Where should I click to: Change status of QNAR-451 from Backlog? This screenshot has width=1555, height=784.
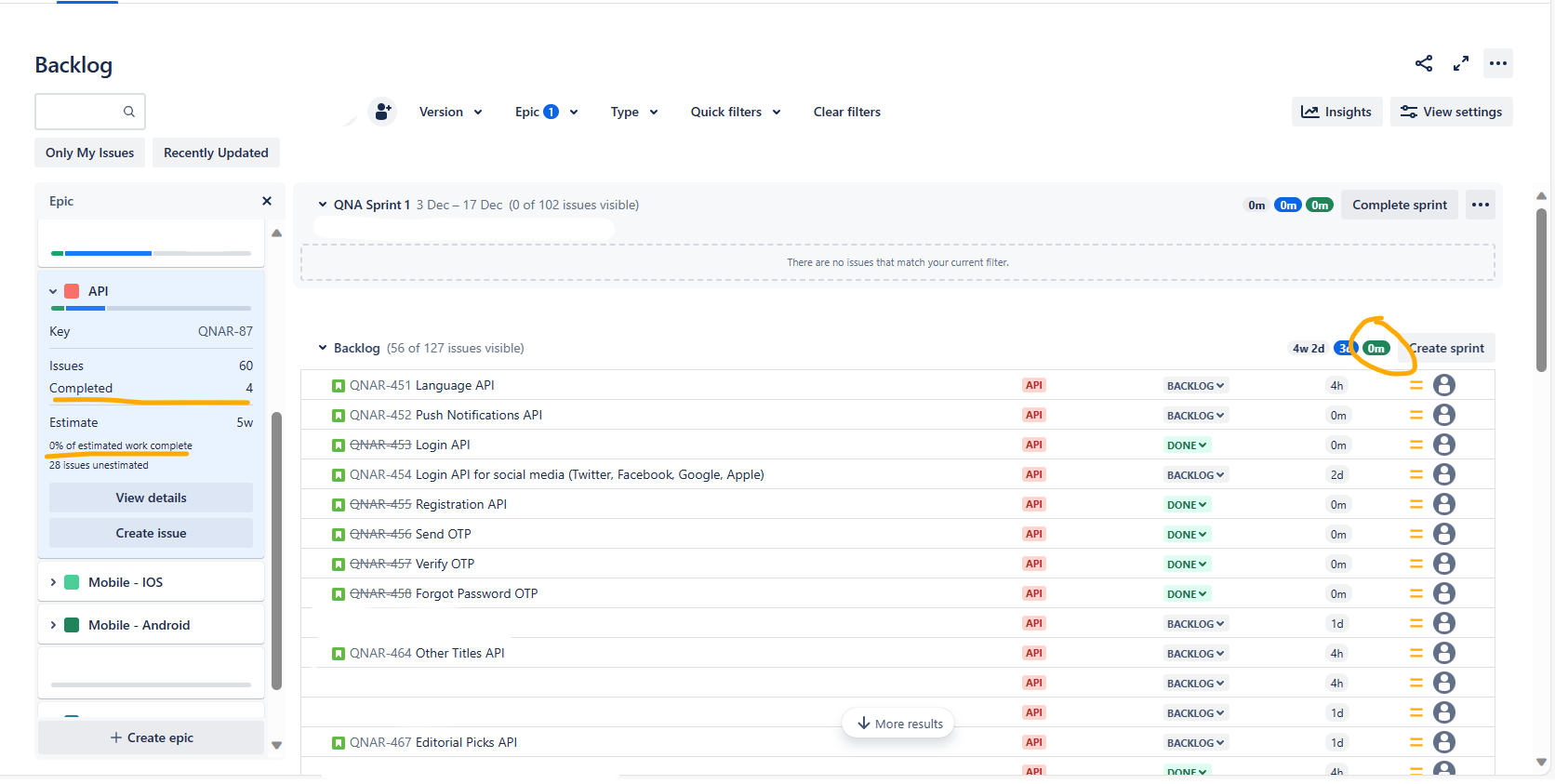[x=1195, y=385]
